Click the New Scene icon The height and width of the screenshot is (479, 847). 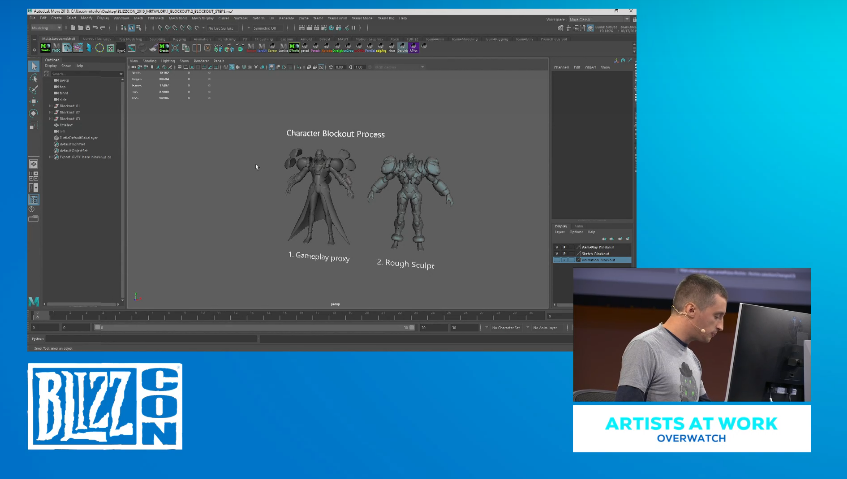(73, 28)
